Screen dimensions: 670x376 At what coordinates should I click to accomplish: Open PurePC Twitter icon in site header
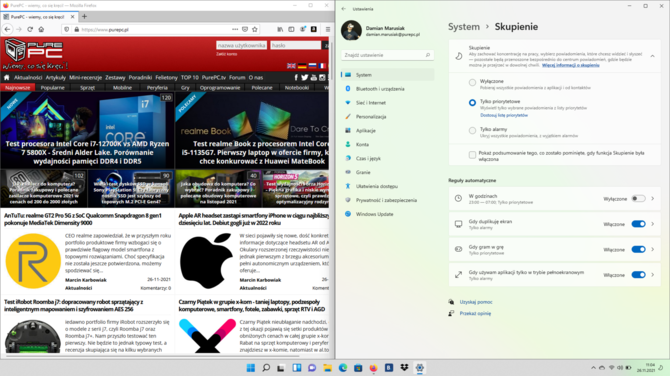point(305,77)
